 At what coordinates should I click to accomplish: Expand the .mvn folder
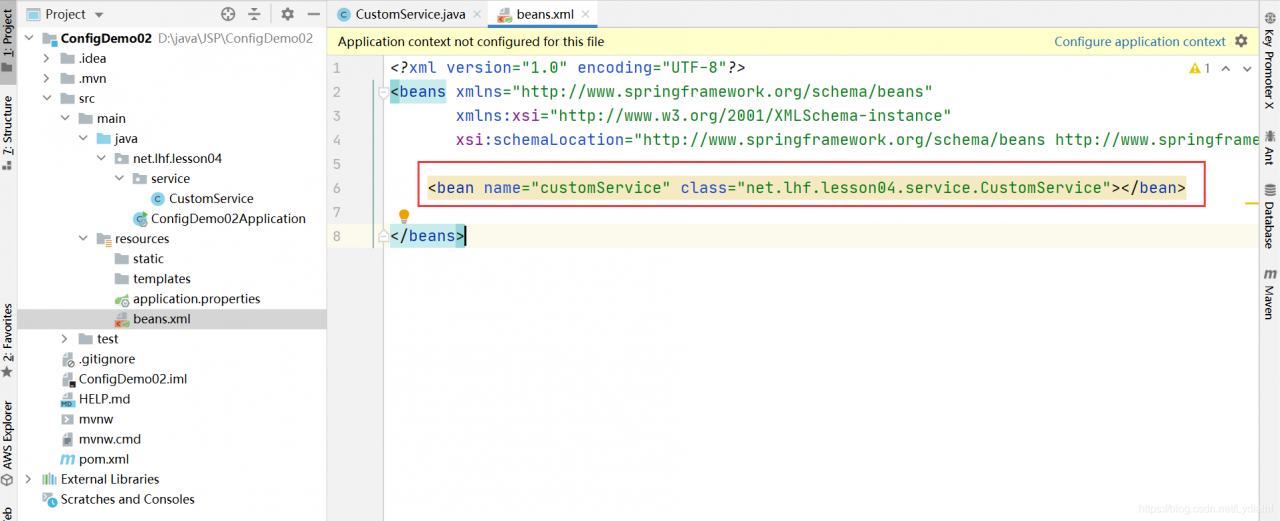click(x=46, y=79)
